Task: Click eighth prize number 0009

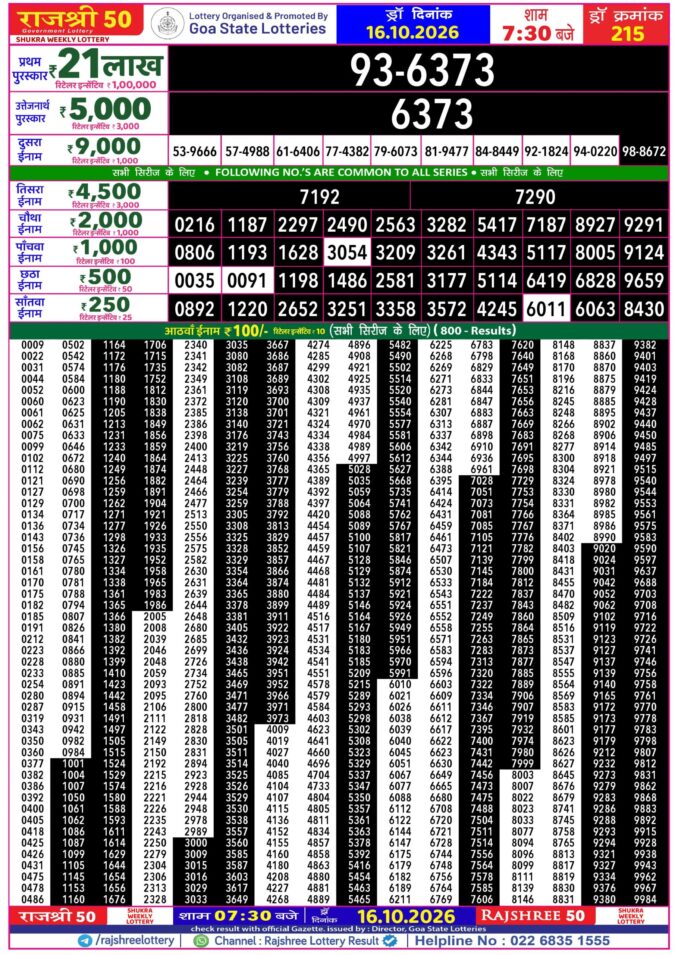Action: 32,345
